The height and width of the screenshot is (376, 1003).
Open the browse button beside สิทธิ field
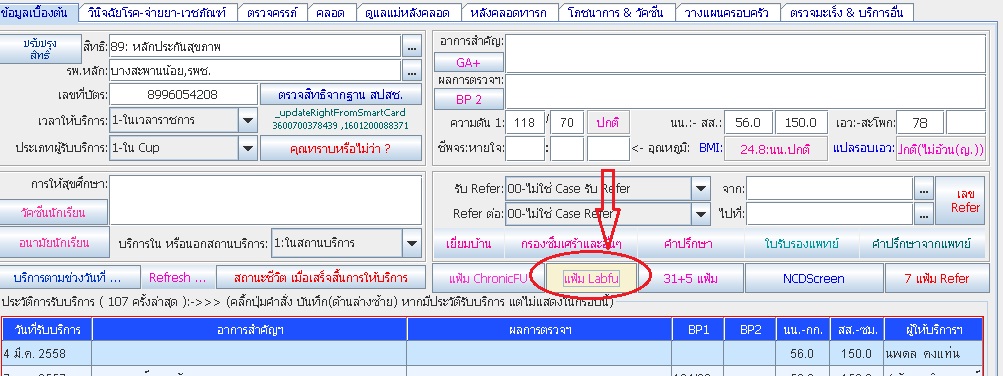[411, 47]
